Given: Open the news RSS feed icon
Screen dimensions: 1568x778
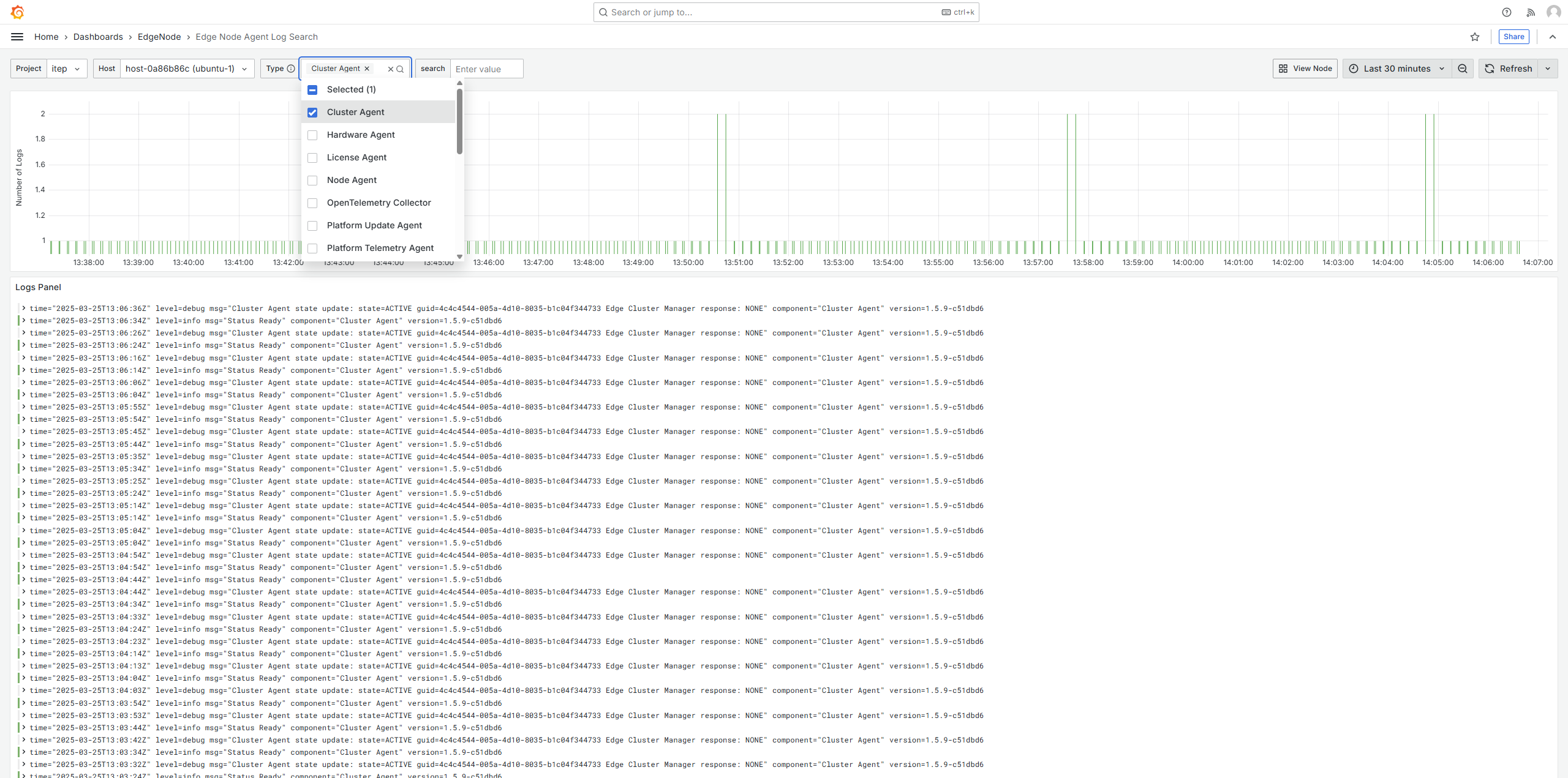Looking at the screenshot, I should point(1531,12).
